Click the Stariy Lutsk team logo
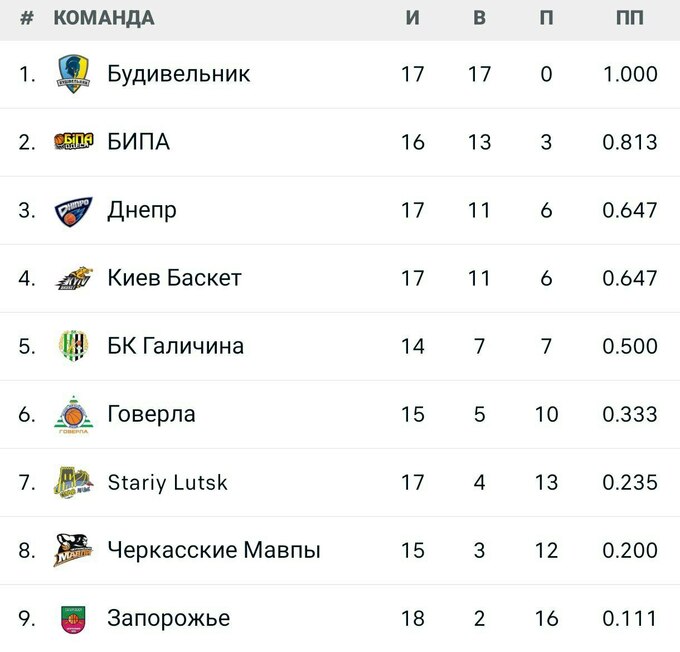 click(74, 482)
